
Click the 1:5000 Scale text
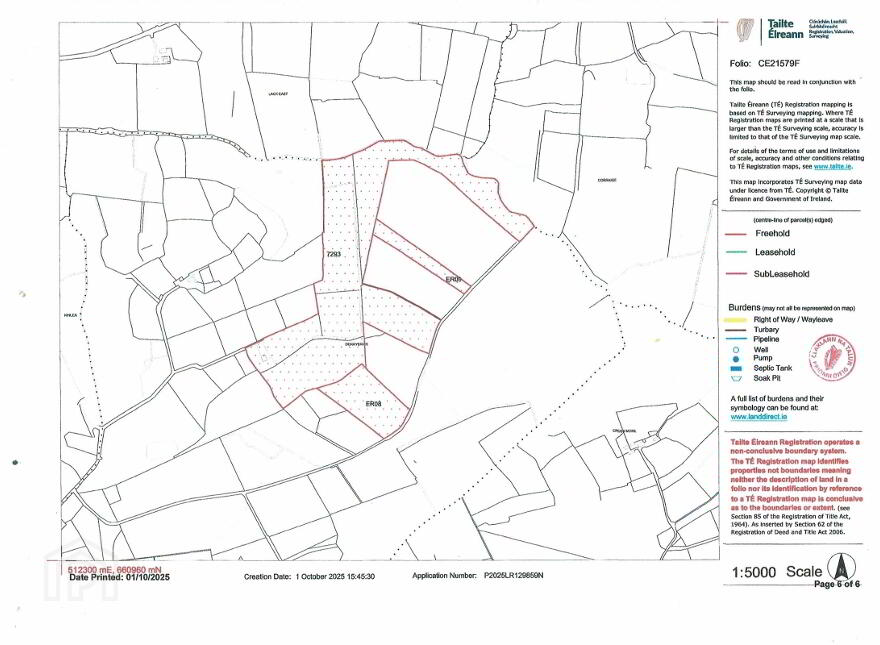click(x=777, y=572)
